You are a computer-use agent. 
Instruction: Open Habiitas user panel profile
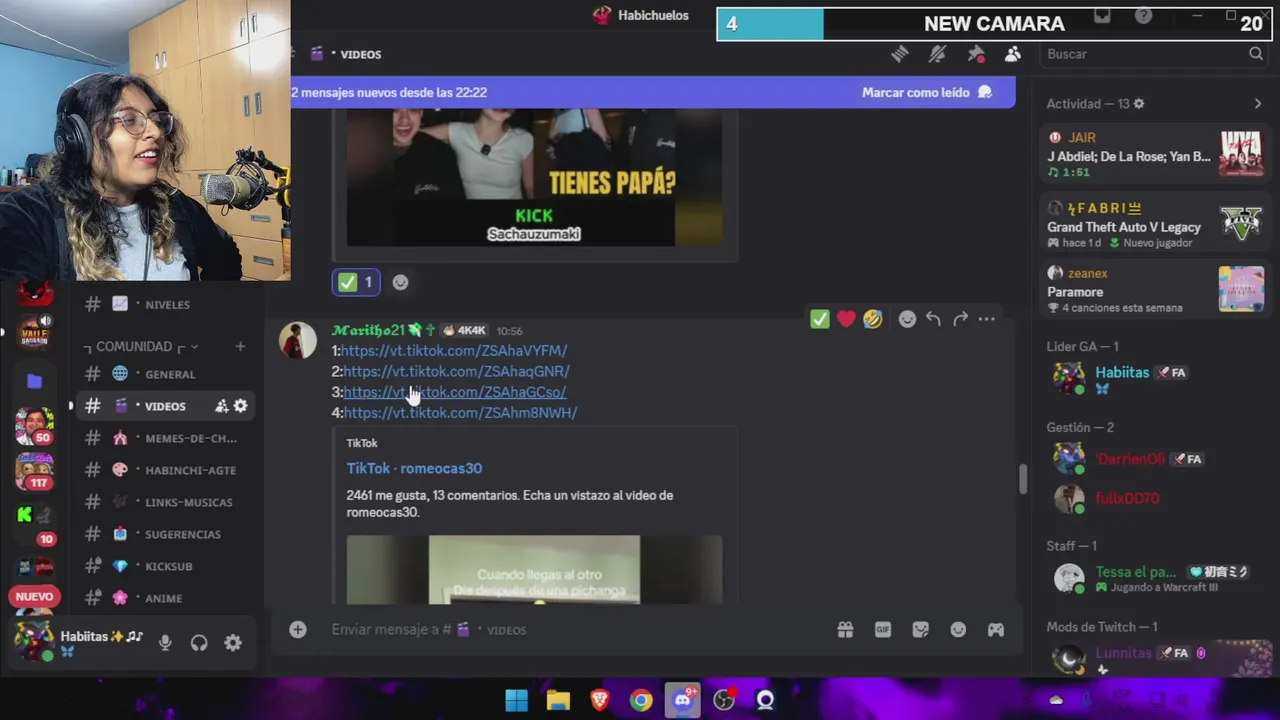[x=80, y=642]
